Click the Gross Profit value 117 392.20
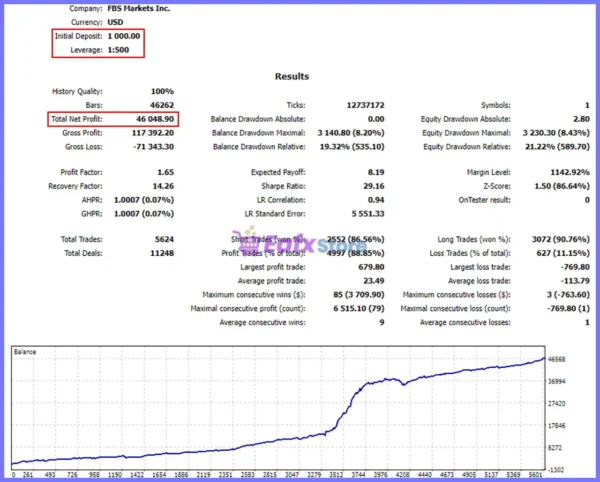This screenshot has height=482, width=600. (153, 133)
